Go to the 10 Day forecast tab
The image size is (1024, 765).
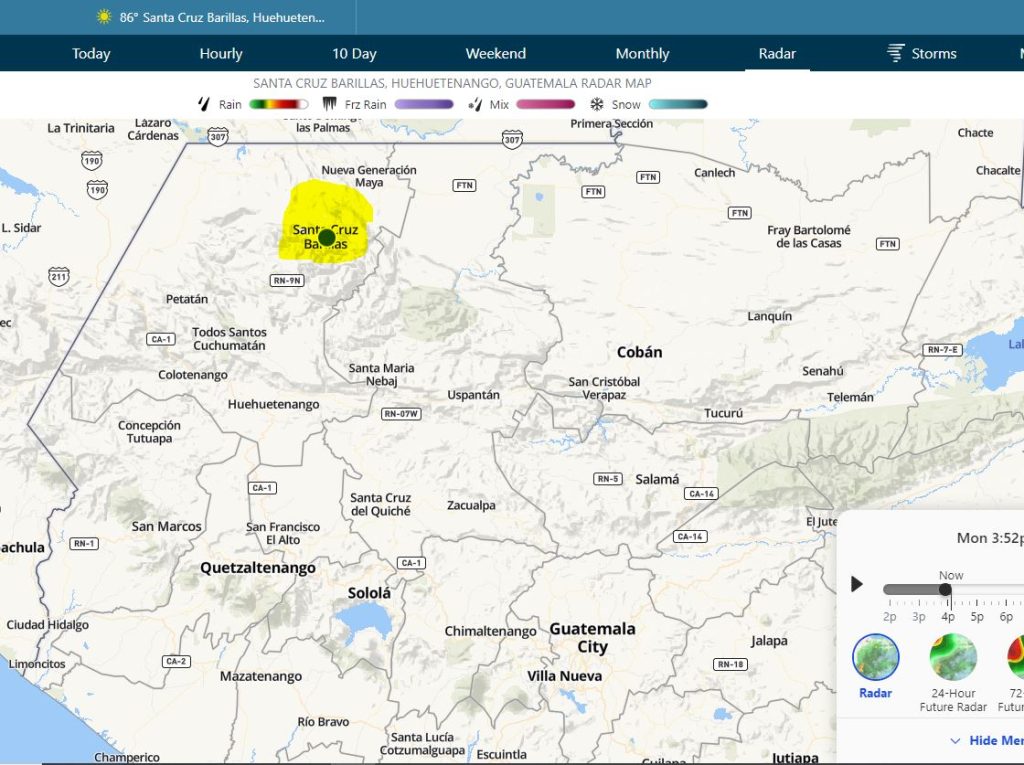354,54
